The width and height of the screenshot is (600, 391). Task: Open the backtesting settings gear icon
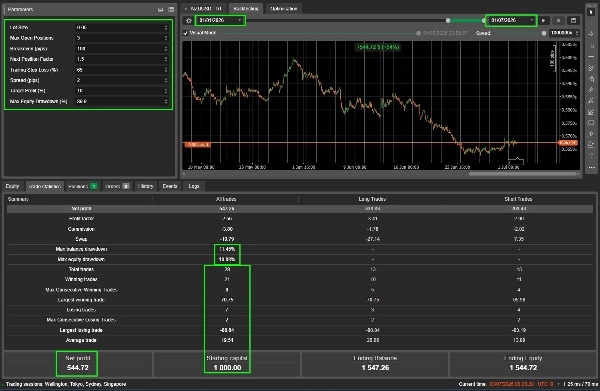189,21
